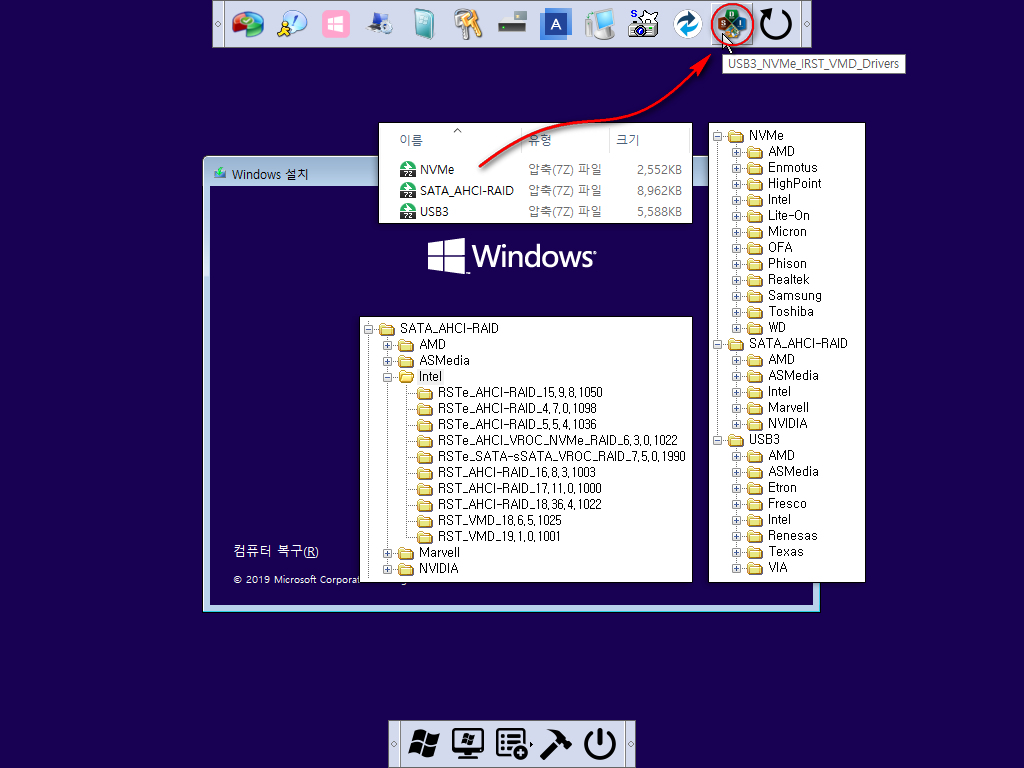Open the screenshot camera 'S' icon
Image resolution: width=1024 pixels, height=768 pixels.
[x=643, y=24]
